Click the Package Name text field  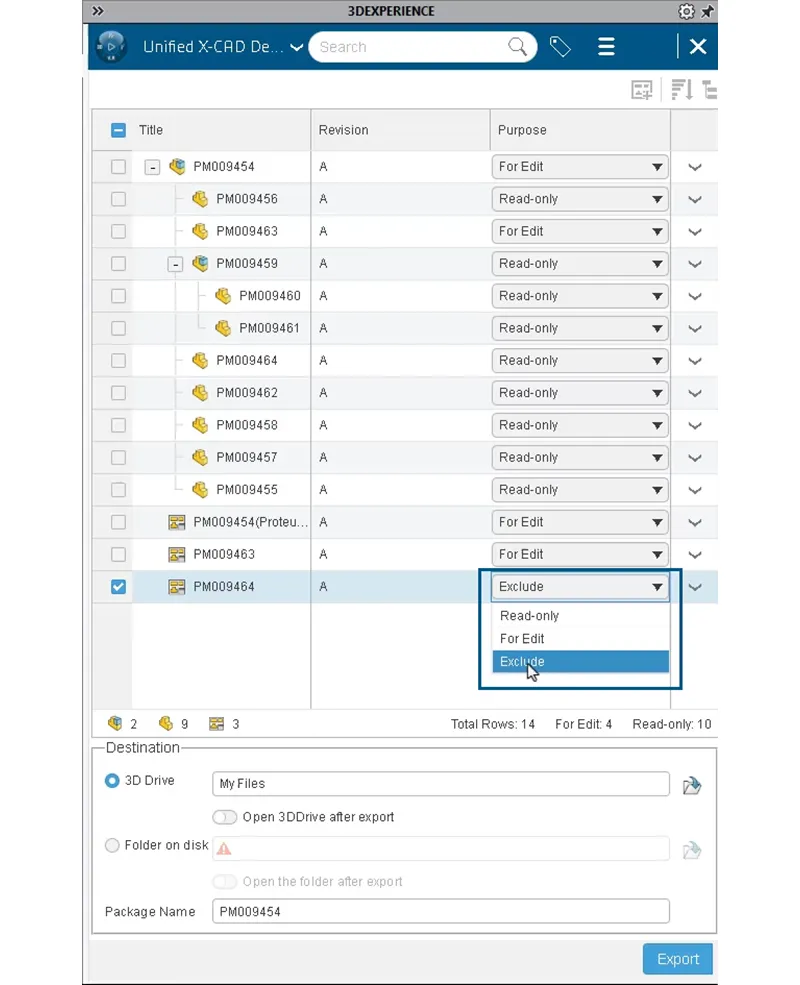pos(440,912)
